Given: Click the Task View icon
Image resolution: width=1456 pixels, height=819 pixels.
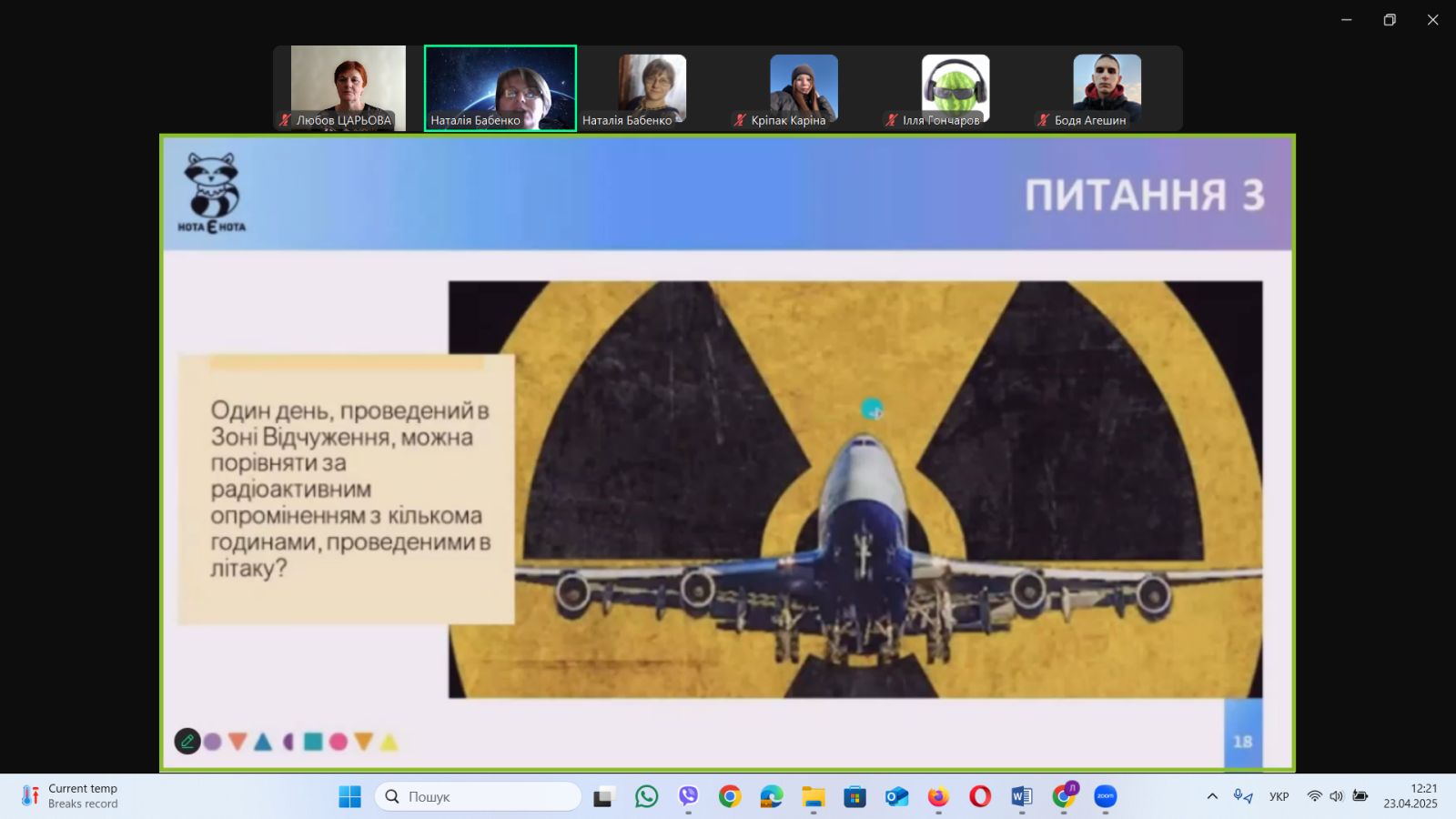Looking at the screenshot, I should pyautogui.click(x=603, y=797).
